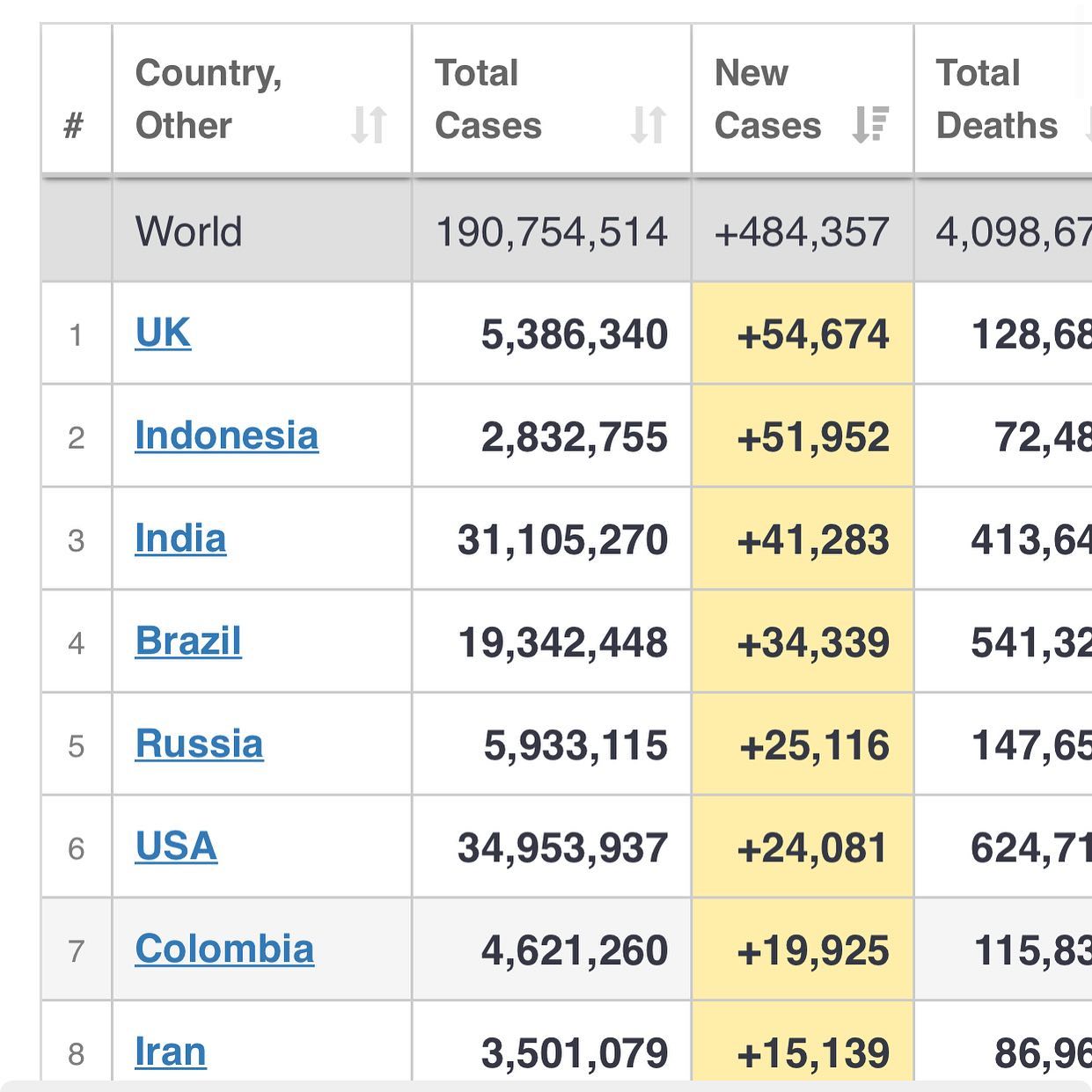This screenshot has height=1092, width=1092.
Task: Click sort arrows in Total Cases column
Action: [x=649, y=125]
